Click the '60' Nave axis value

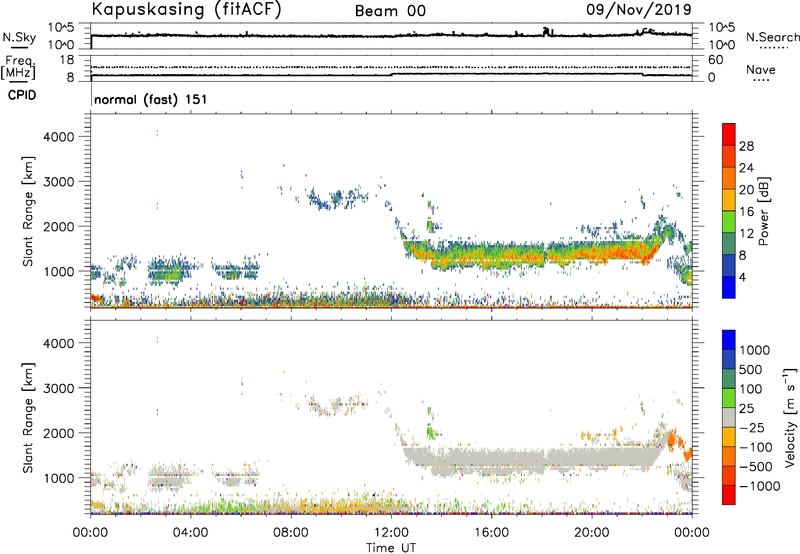click(715, 60)
